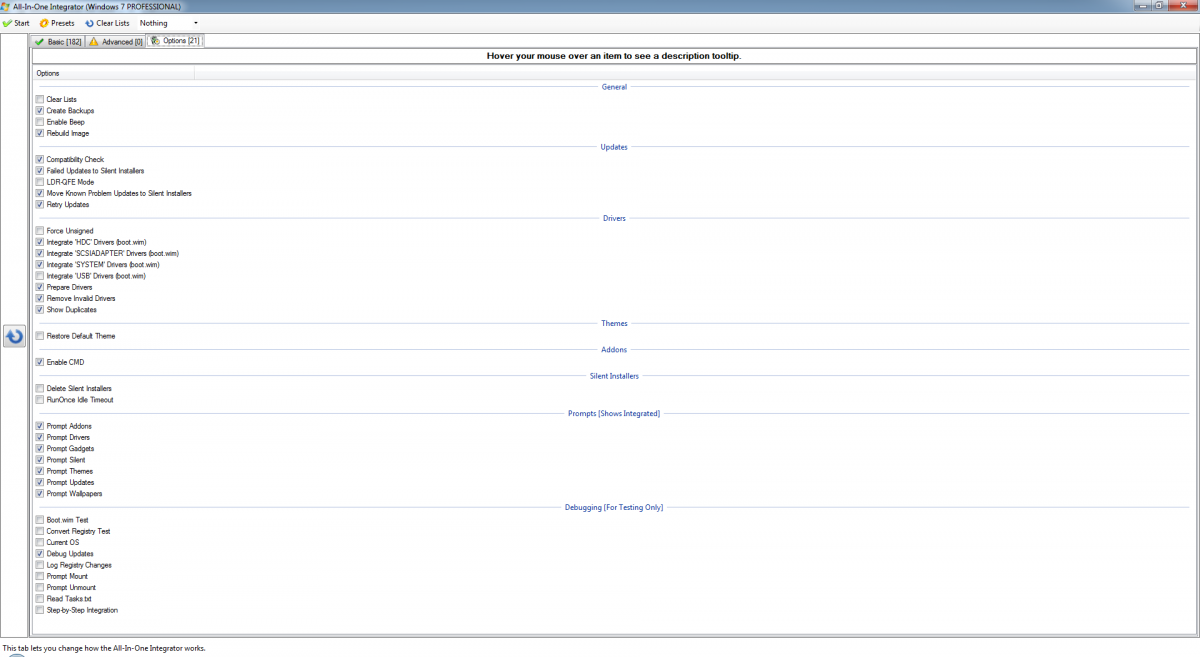Click the Start toolbar button with green checkmark

(16, 23)
